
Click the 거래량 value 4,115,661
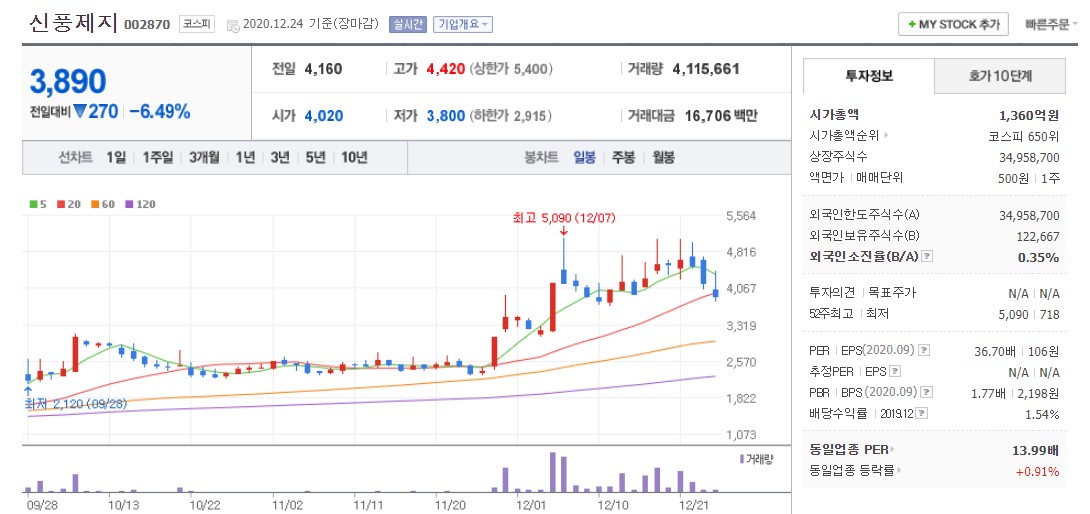706,69
